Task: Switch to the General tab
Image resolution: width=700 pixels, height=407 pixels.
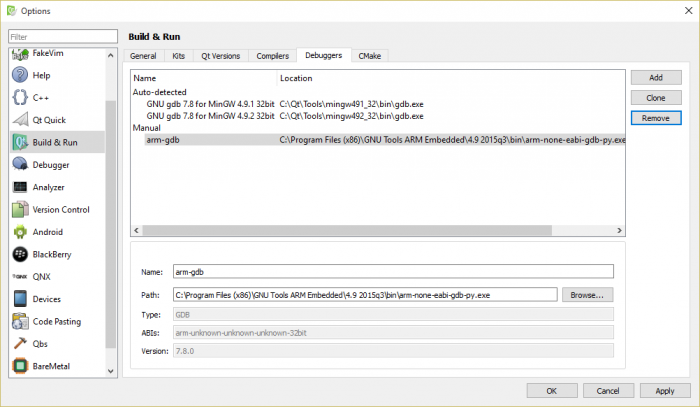Action: (143, 56)
